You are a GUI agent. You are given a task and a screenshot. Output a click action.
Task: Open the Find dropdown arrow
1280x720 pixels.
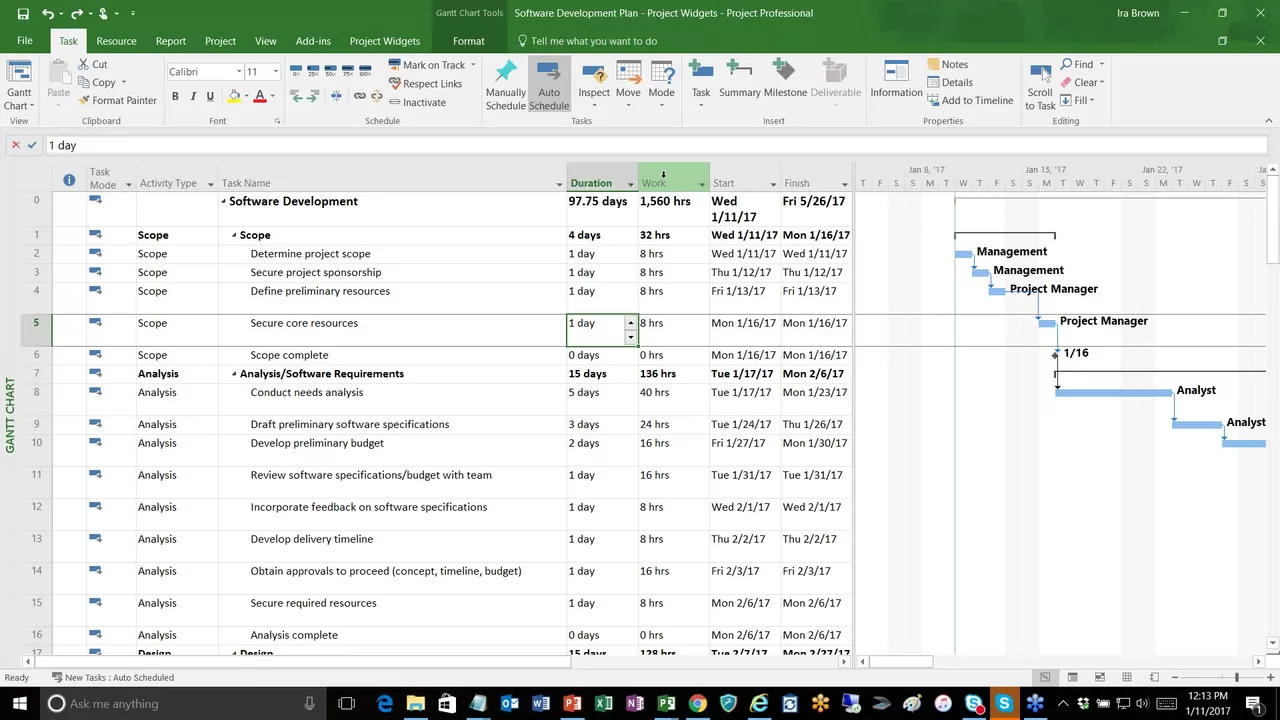pos(1101,64)
